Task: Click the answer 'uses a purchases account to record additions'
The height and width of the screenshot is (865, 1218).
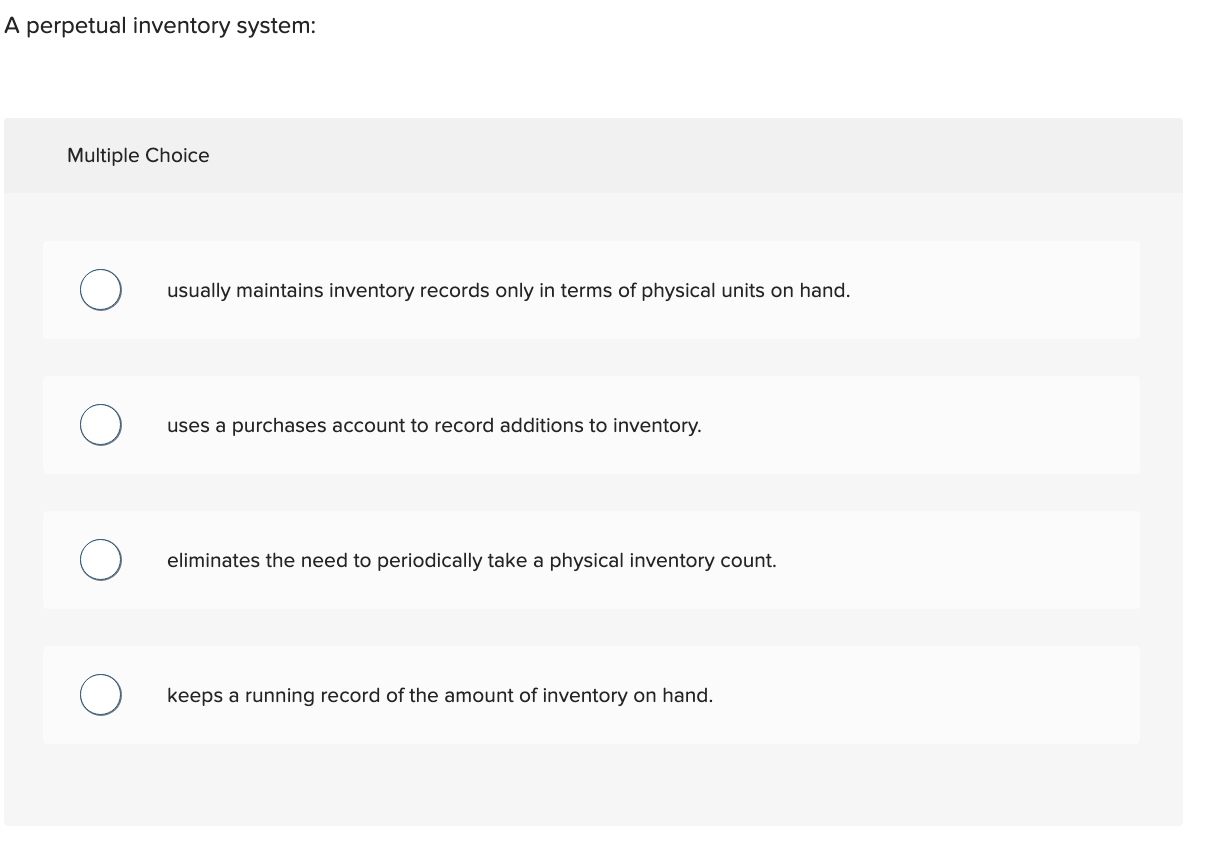Action: click(x=434, y=426)
